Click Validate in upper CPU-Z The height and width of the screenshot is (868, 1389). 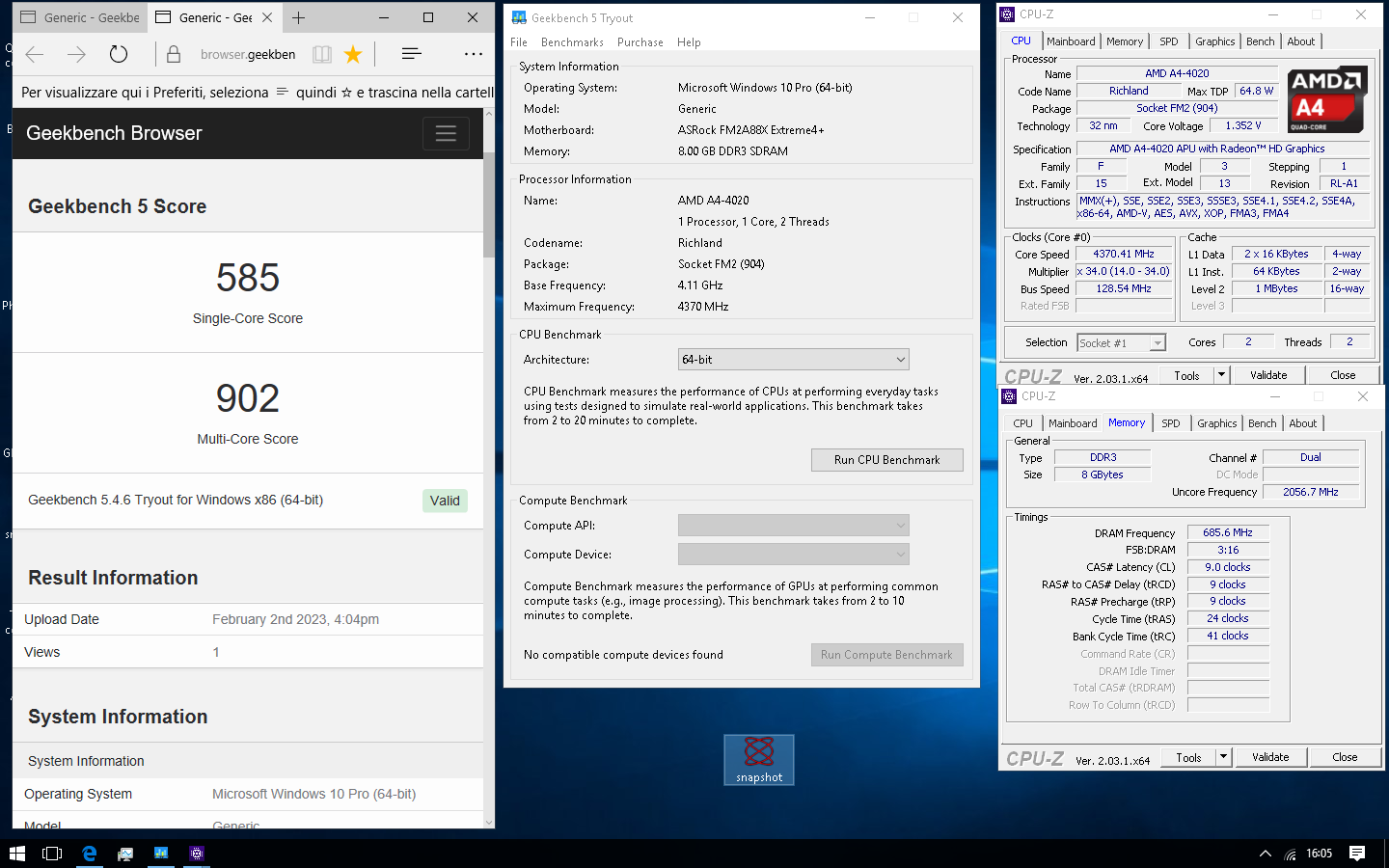[x=1268, y=375]
